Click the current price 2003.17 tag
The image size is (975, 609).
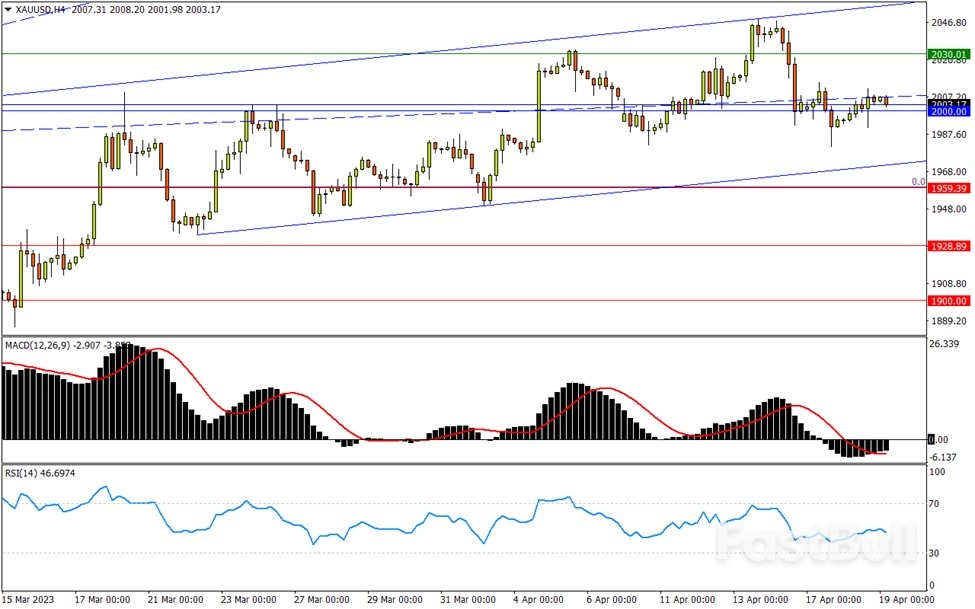point(947,104)
